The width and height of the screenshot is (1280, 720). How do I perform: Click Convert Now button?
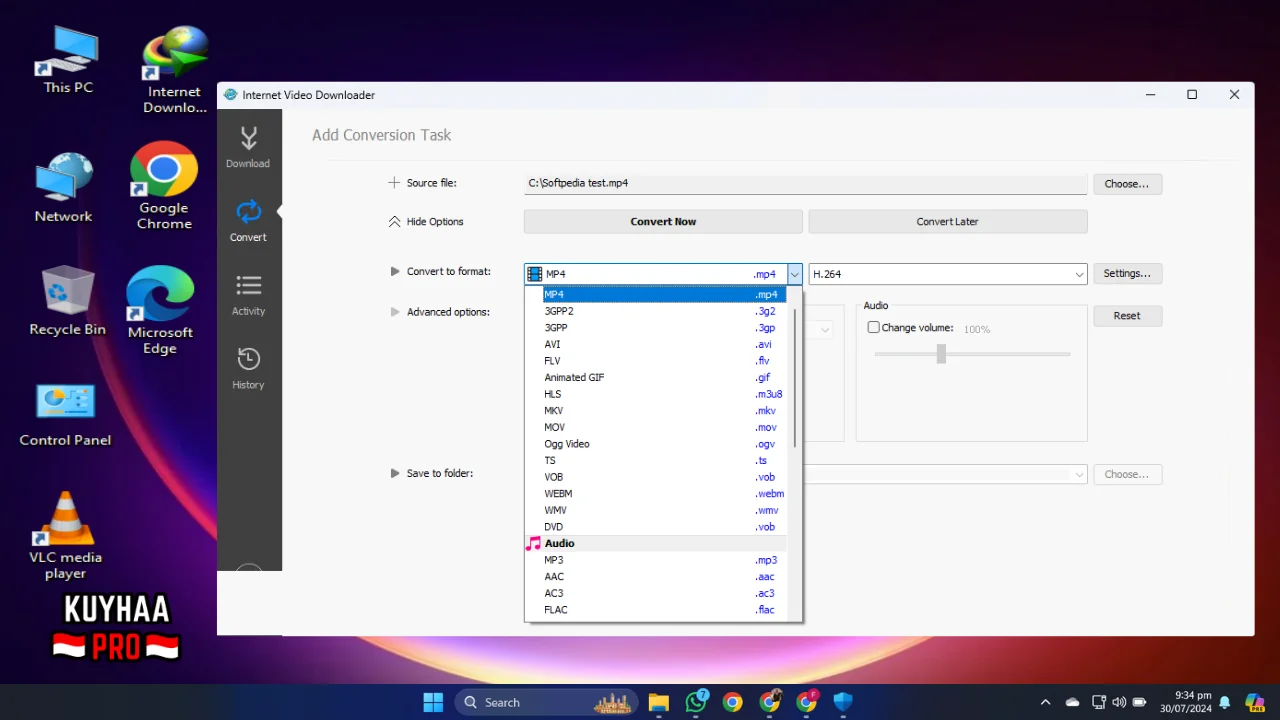click(x=663, y=222)
